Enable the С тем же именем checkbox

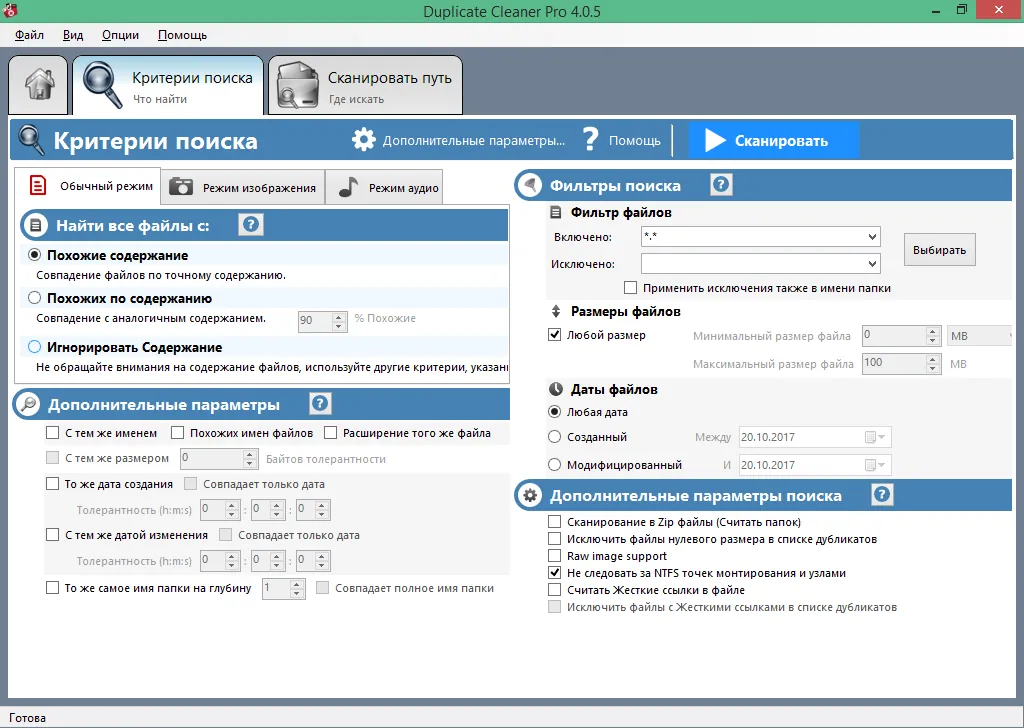(53, 432)
